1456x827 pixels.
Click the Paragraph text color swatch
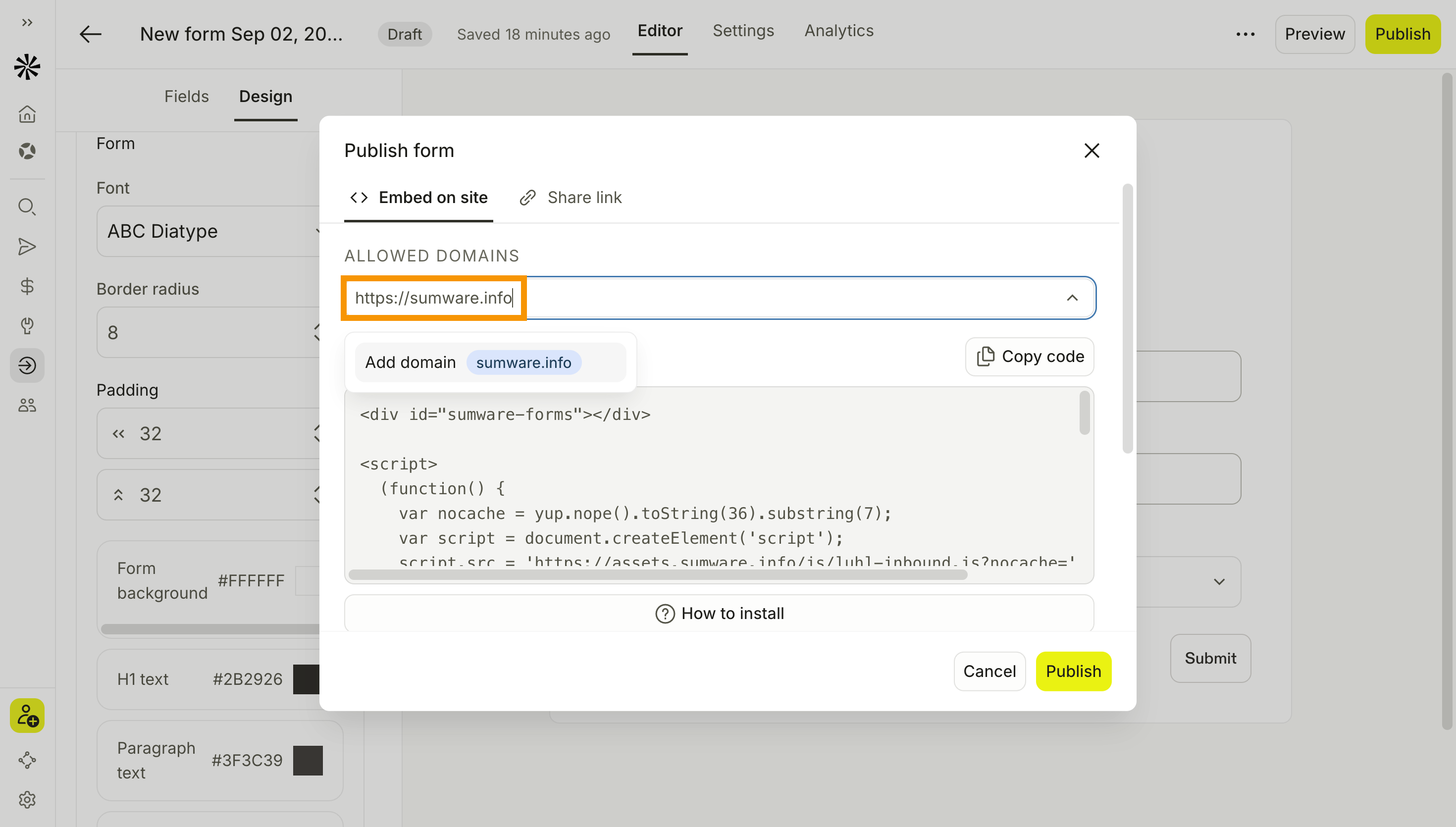point(308,761)
